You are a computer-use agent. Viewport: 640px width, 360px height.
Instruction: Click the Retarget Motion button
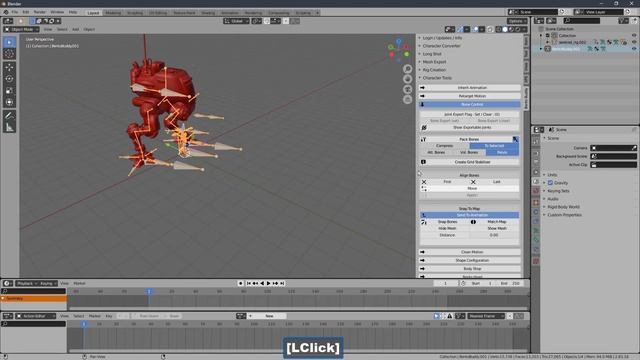click(469, 96)
